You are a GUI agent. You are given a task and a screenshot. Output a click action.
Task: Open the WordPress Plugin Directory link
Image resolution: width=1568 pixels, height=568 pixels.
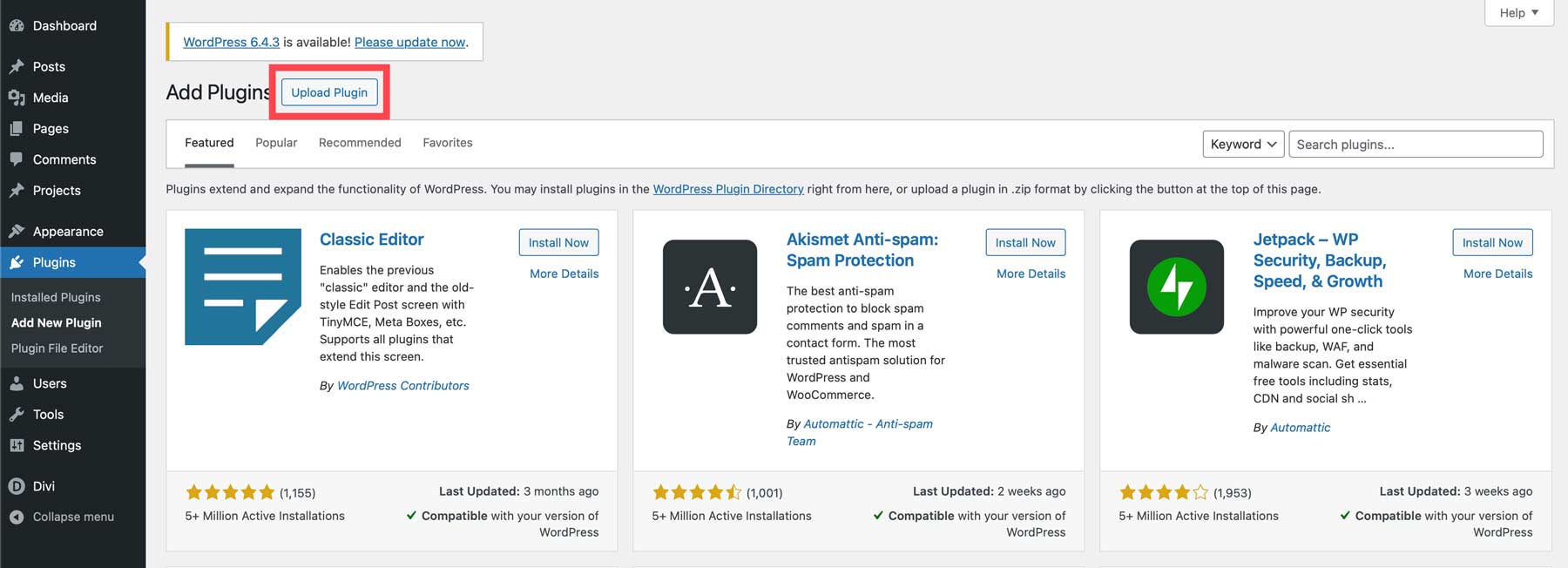coord(728,189)
